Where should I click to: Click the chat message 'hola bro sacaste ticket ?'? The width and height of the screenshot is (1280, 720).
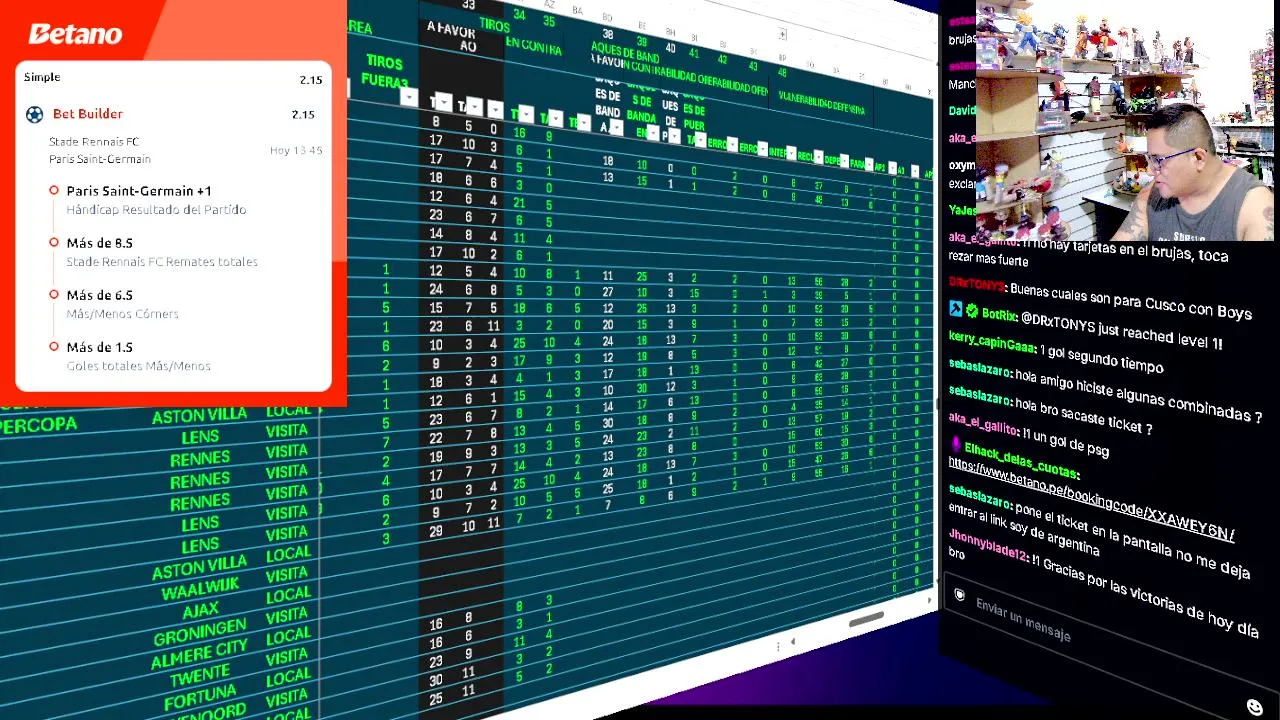(1084, 415)
